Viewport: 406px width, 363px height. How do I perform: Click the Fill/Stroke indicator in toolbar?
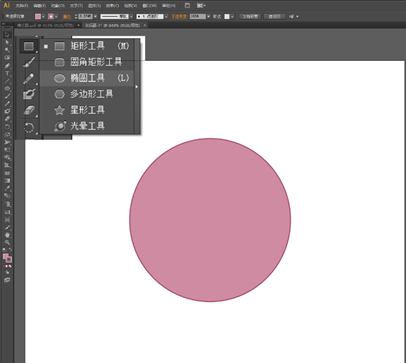(7, 258)
